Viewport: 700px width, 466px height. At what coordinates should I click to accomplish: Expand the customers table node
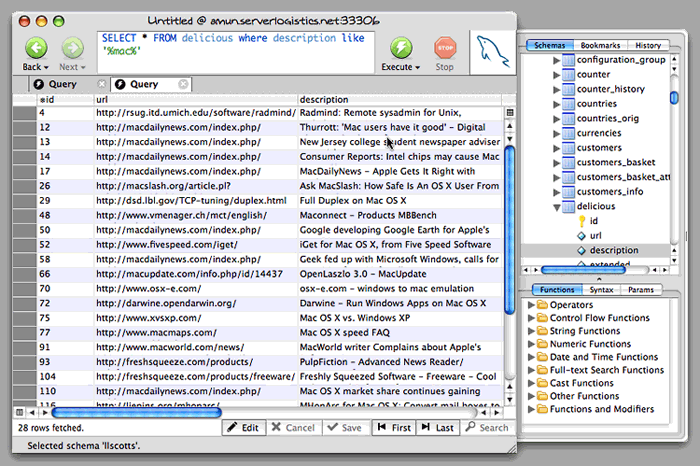click(556, 148)
